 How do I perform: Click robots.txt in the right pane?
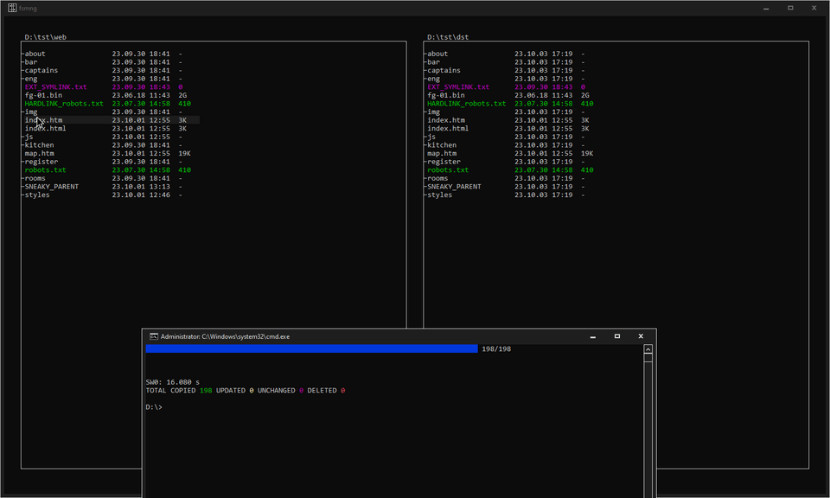coord(448,170)
